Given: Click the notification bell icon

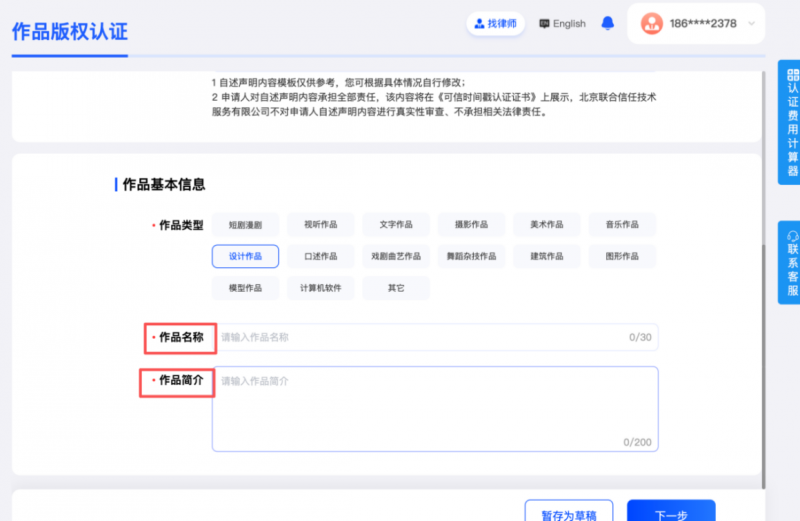Looking at the screenshot, I should click(x=608, y=24).
